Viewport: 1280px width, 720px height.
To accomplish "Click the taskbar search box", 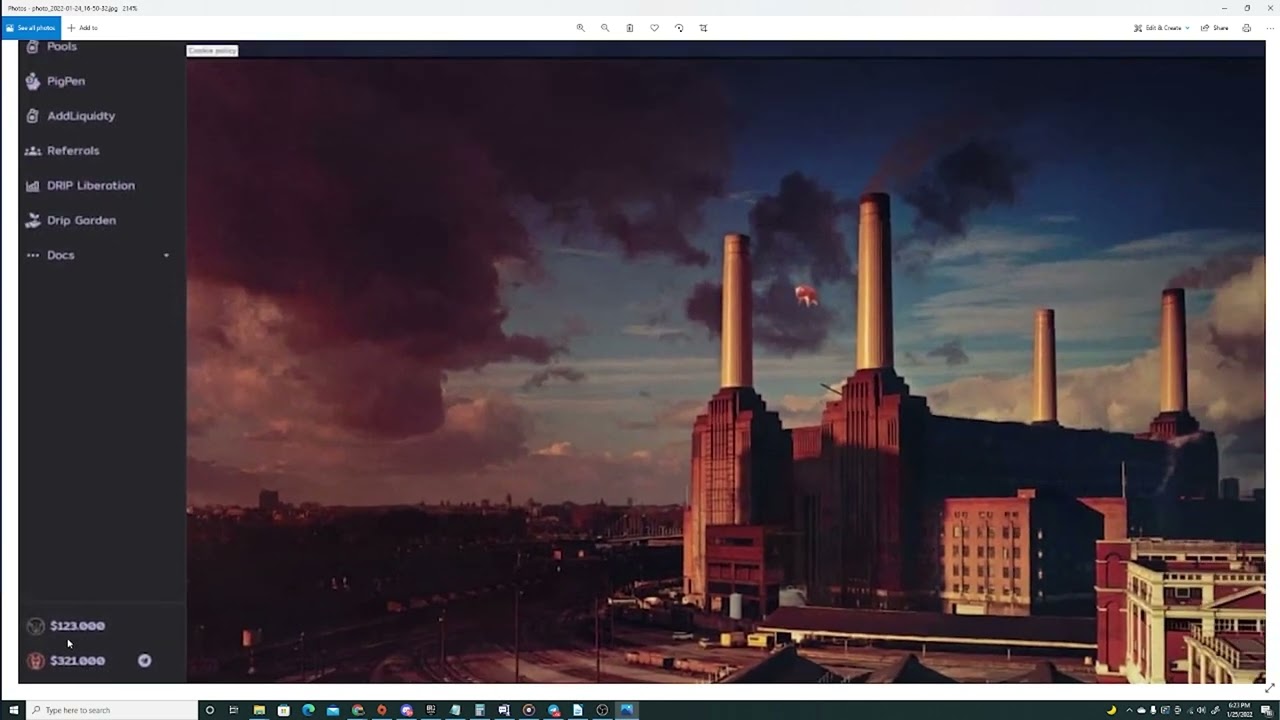I will pyautogui.click(x=111, y=710).
